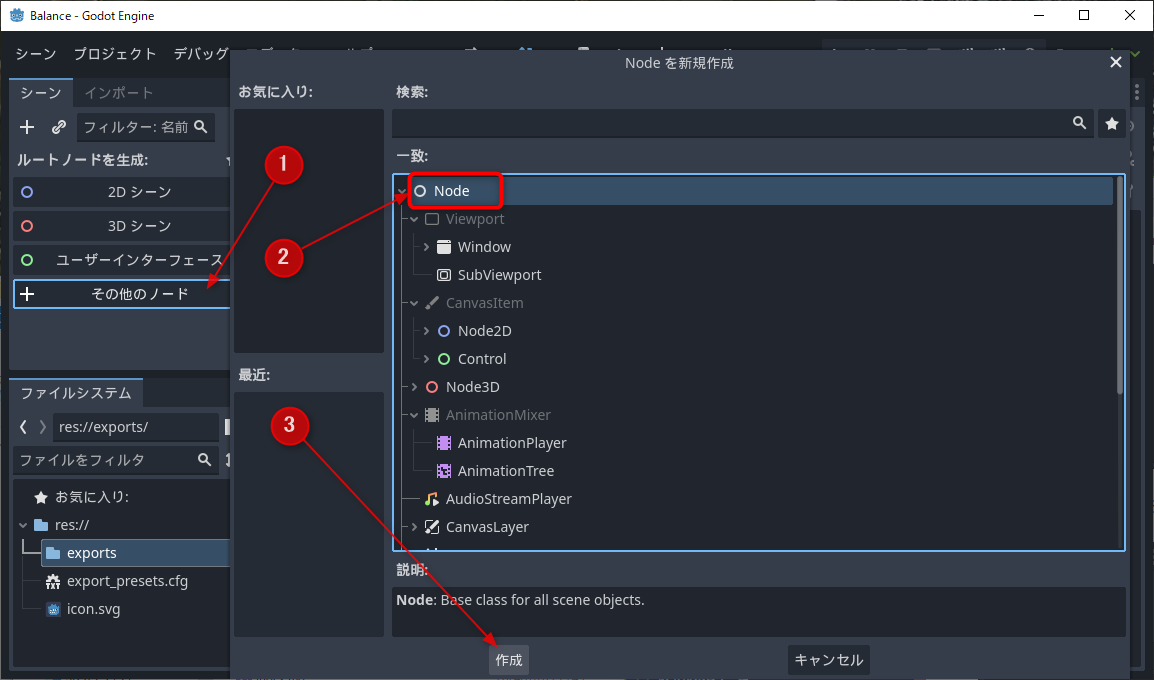Select AudioStreamPlayer music note icon
The image size is (1154, 680).
[x=432, y=499]
